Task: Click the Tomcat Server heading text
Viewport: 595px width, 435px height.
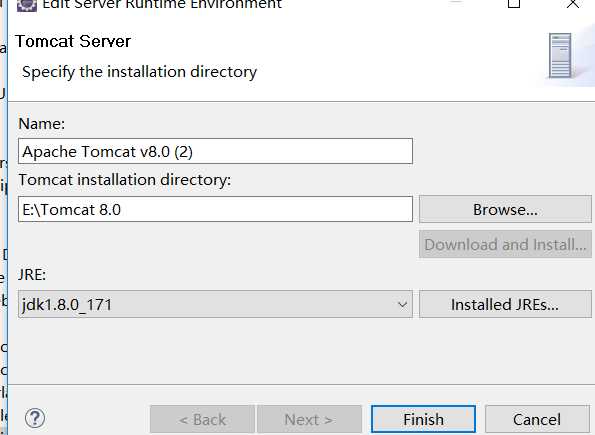Action: pyautogui.click(x=73, y=41)
